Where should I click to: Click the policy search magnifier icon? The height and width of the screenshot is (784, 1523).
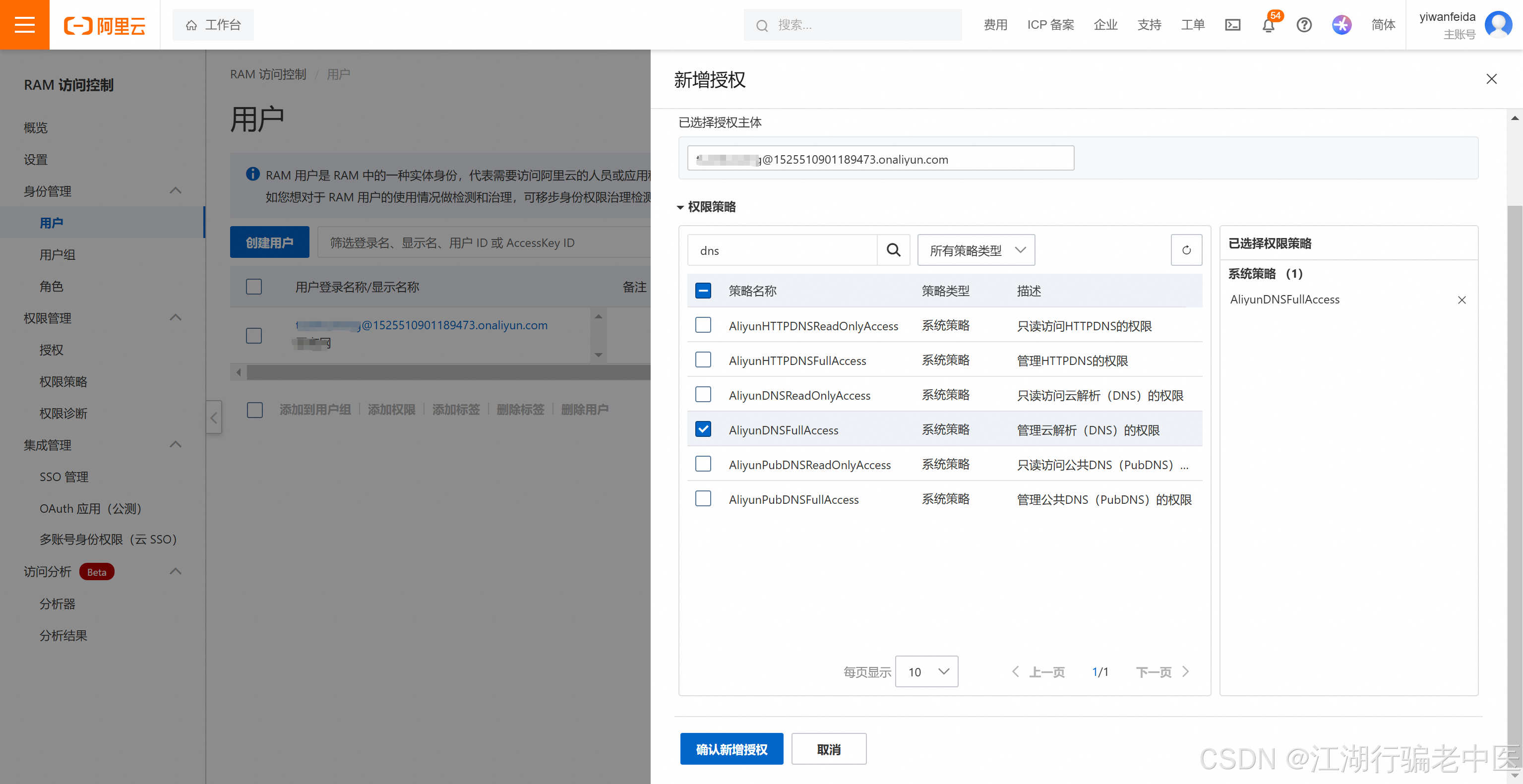pyautogui.click(x=893, y=250)
